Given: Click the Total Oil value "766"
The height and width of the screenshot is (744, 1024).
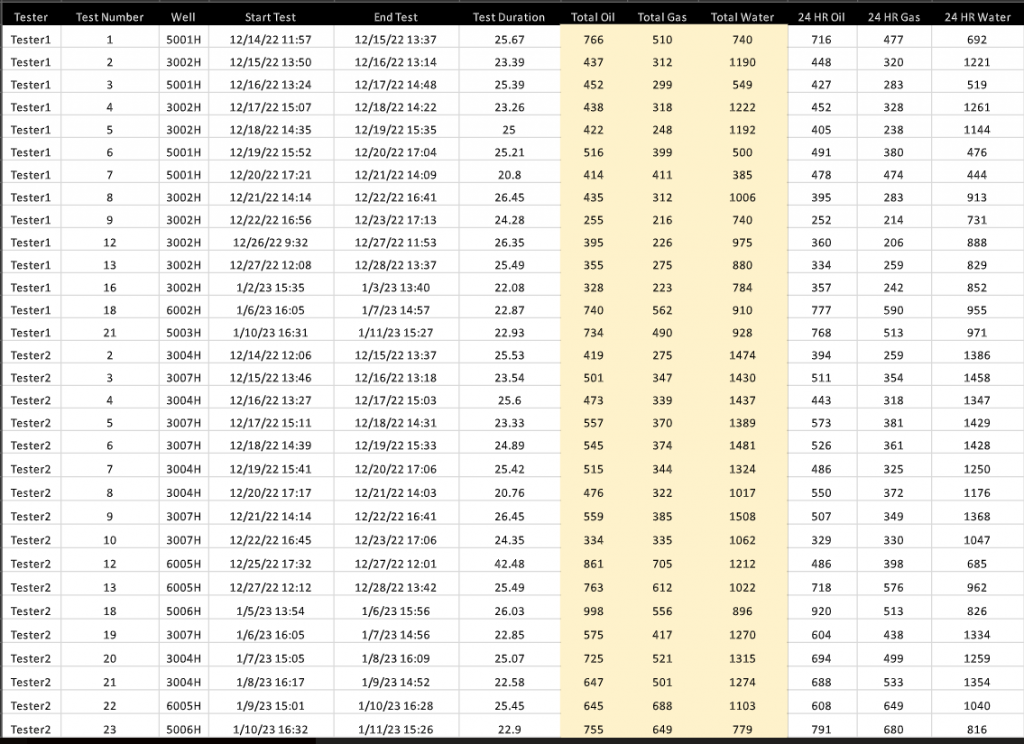Looking at the screenshot, I should (593, 40).
